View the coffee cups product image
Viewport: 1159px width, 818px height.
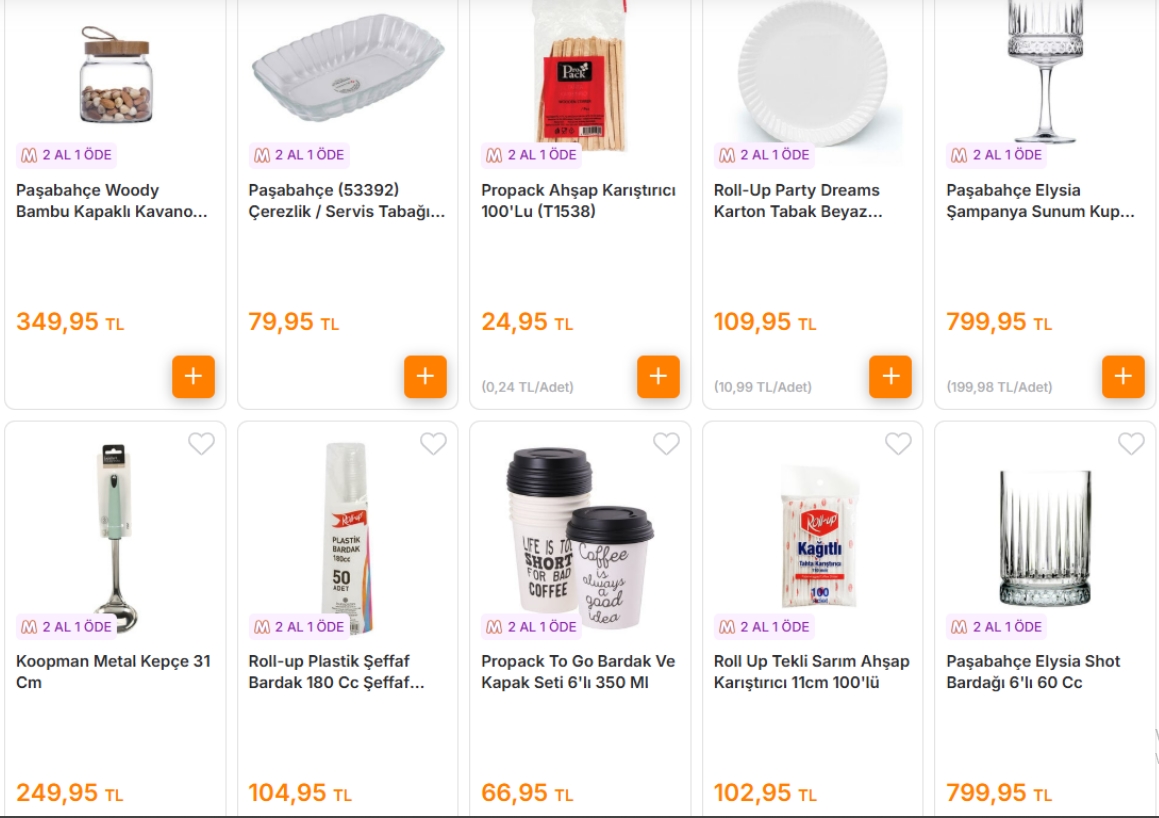580,537
